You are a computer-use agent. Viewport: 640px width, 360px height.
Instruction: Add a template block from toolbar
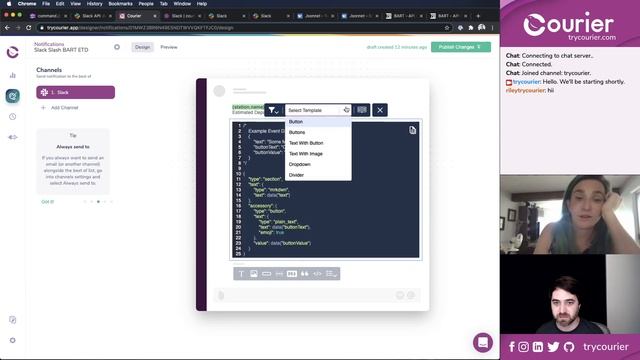[292, 273]
